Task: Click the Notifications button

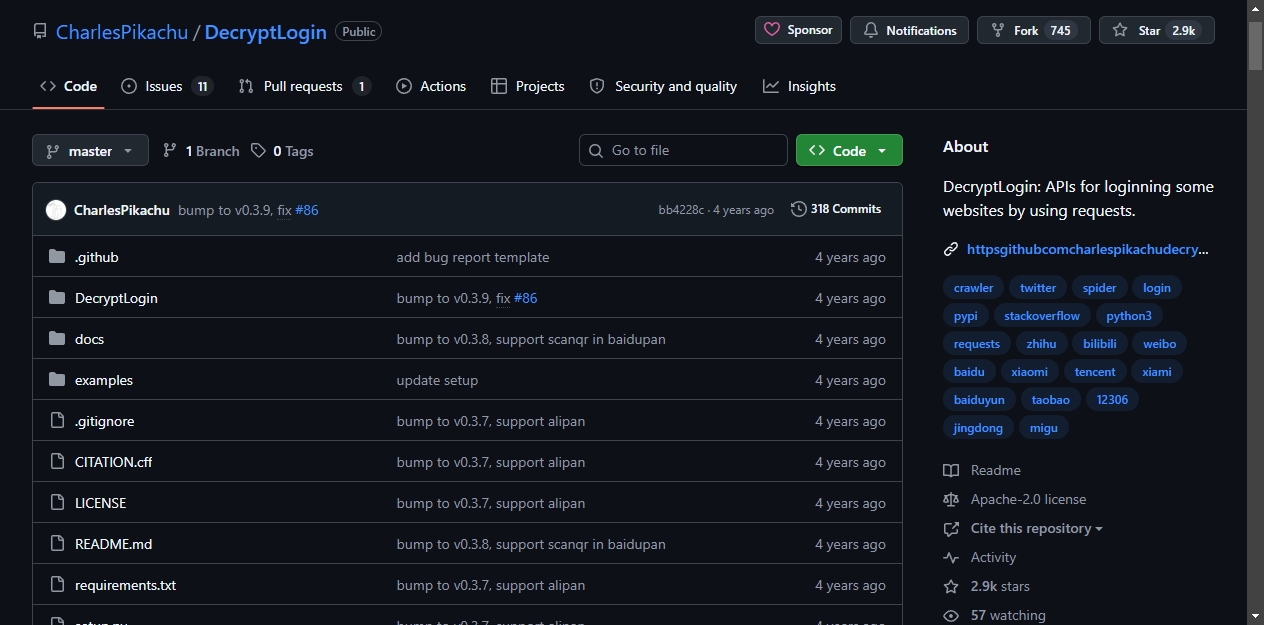Action: (909, 30)
